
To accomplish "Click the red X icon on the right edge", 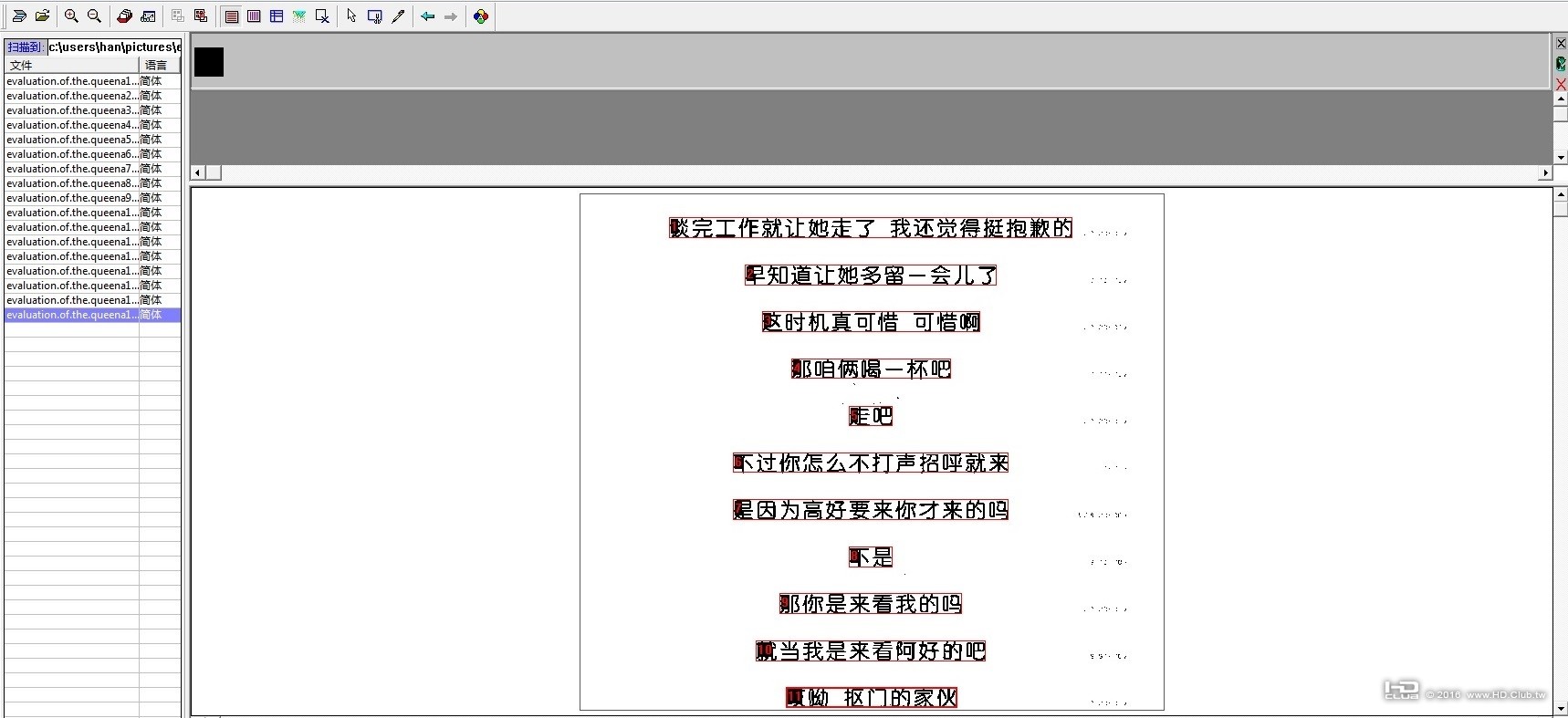I will coord(1561,84).
